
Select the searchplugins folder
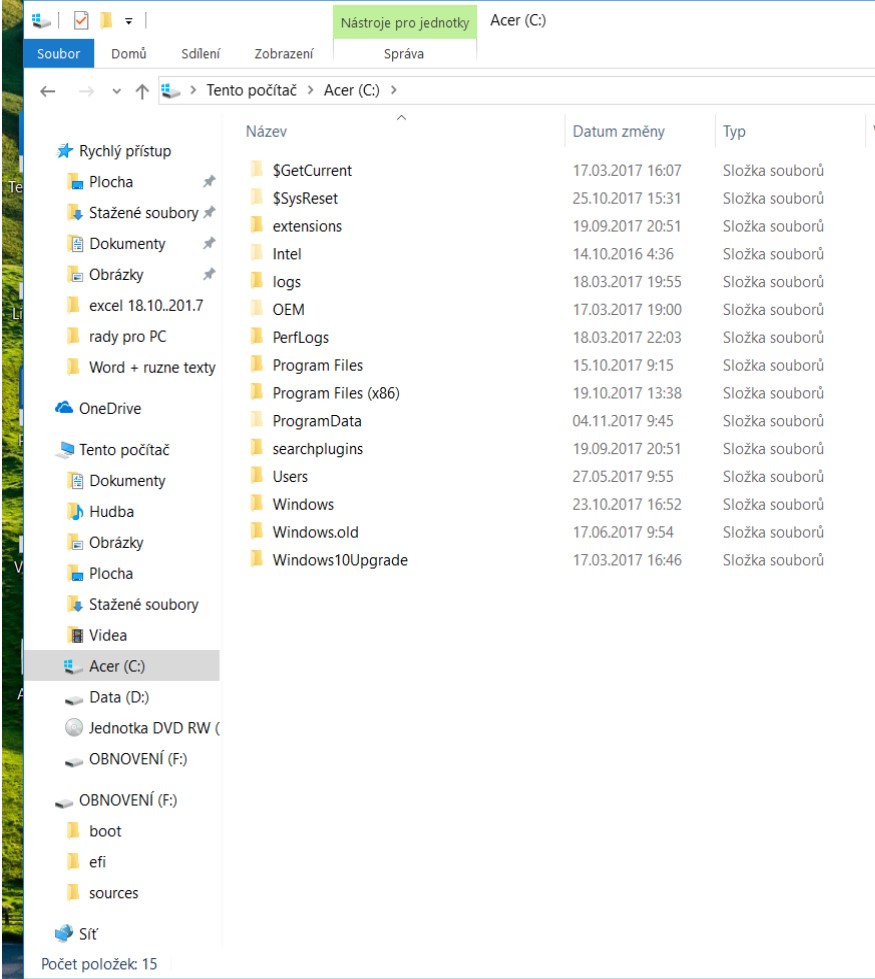[x=317, y=449]
